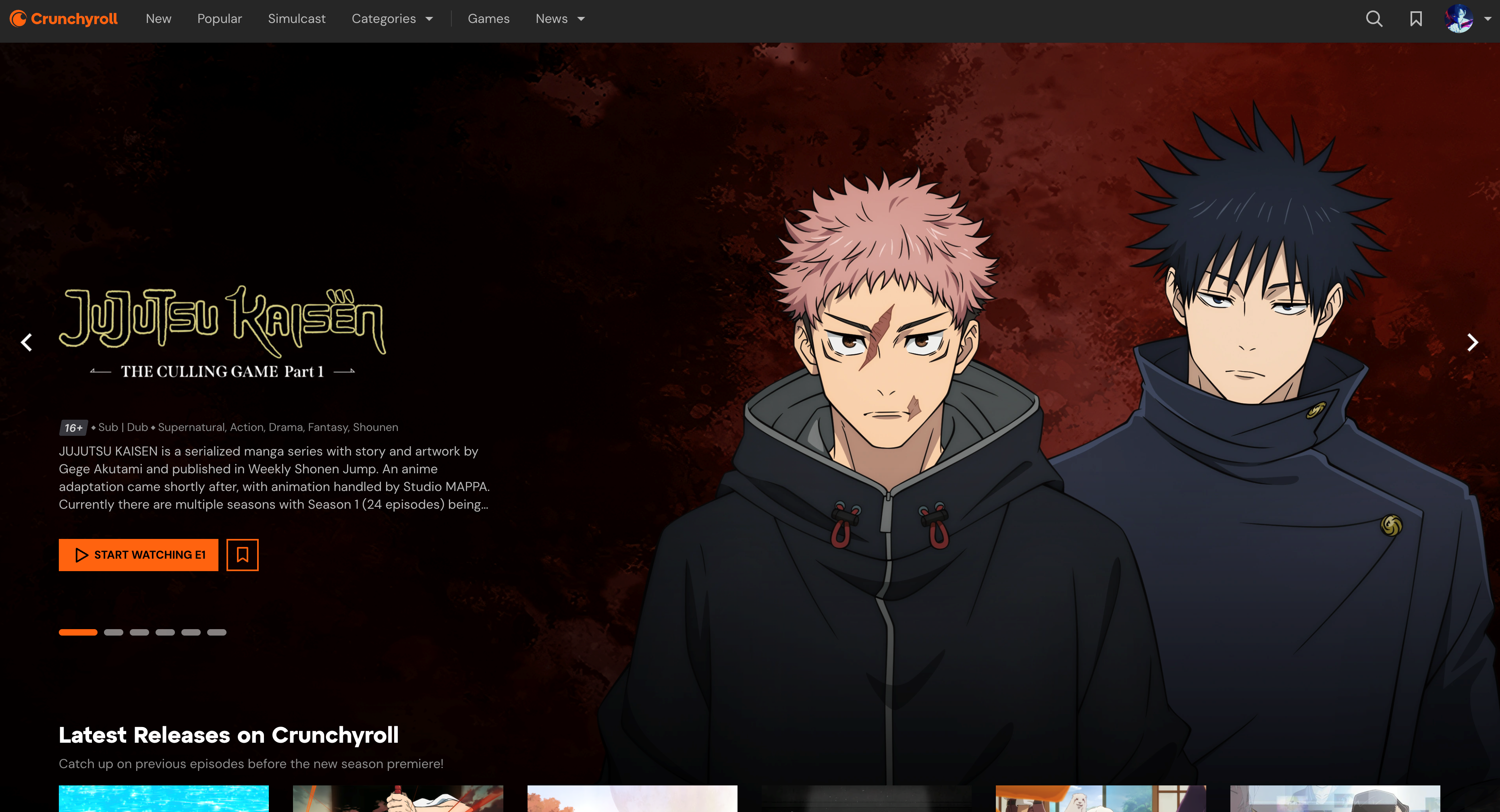Viewport: 1500px width, 812px height.
Task: Select the fourth carousel indicator
Action: click(x=165, y=632)
